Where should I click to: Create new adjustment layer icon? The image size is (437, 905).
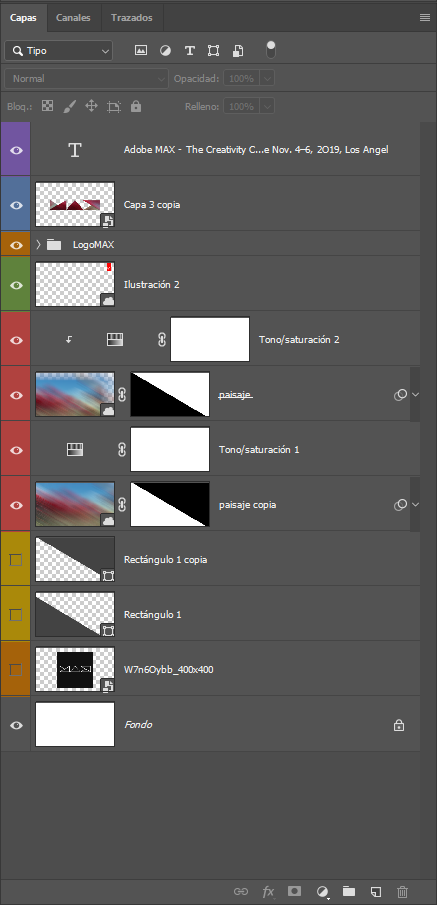pyautogui.click(x=323, y=891)
